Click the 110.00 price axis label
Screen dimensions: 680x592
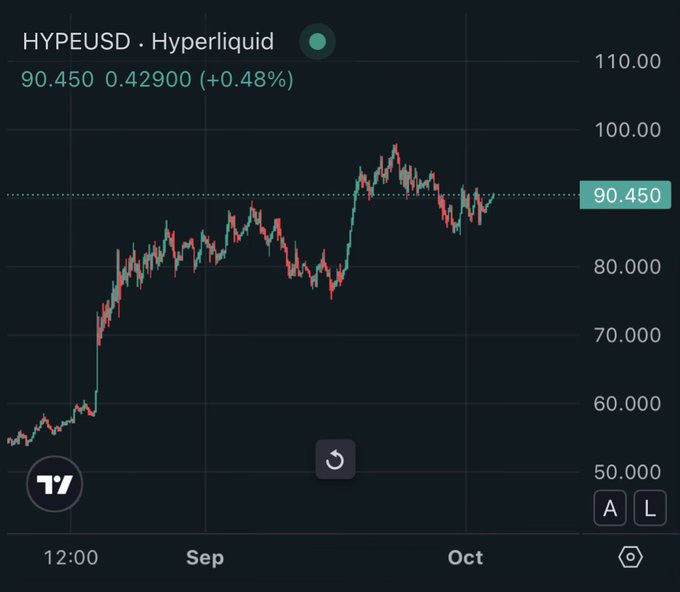point(628,61)
